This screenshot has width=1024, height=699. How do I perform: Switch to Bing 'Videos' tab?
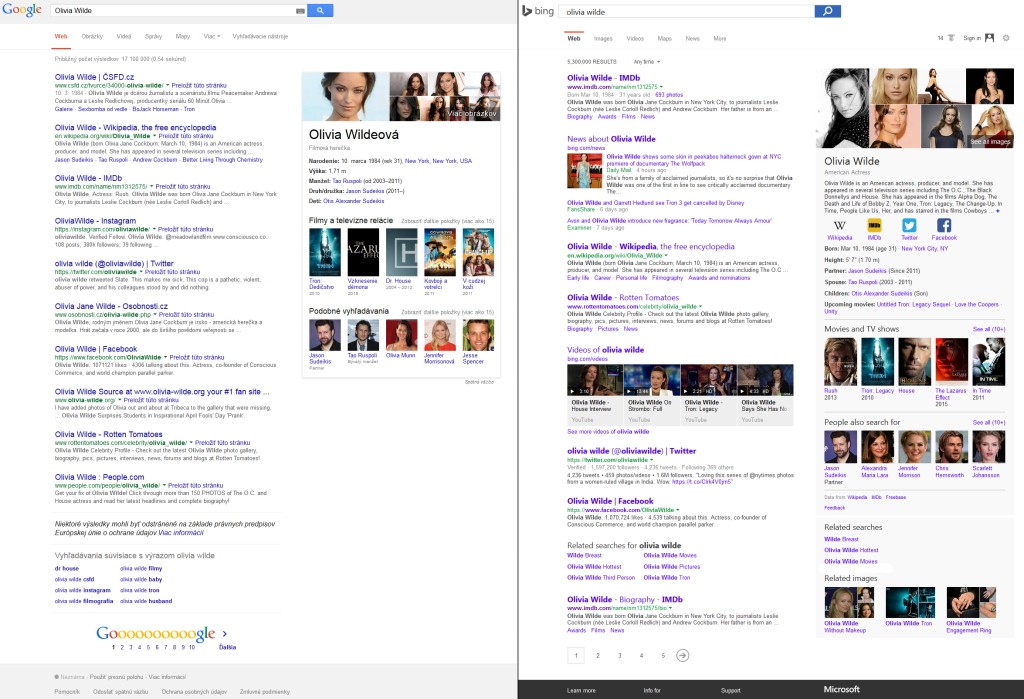pos(634,39)
